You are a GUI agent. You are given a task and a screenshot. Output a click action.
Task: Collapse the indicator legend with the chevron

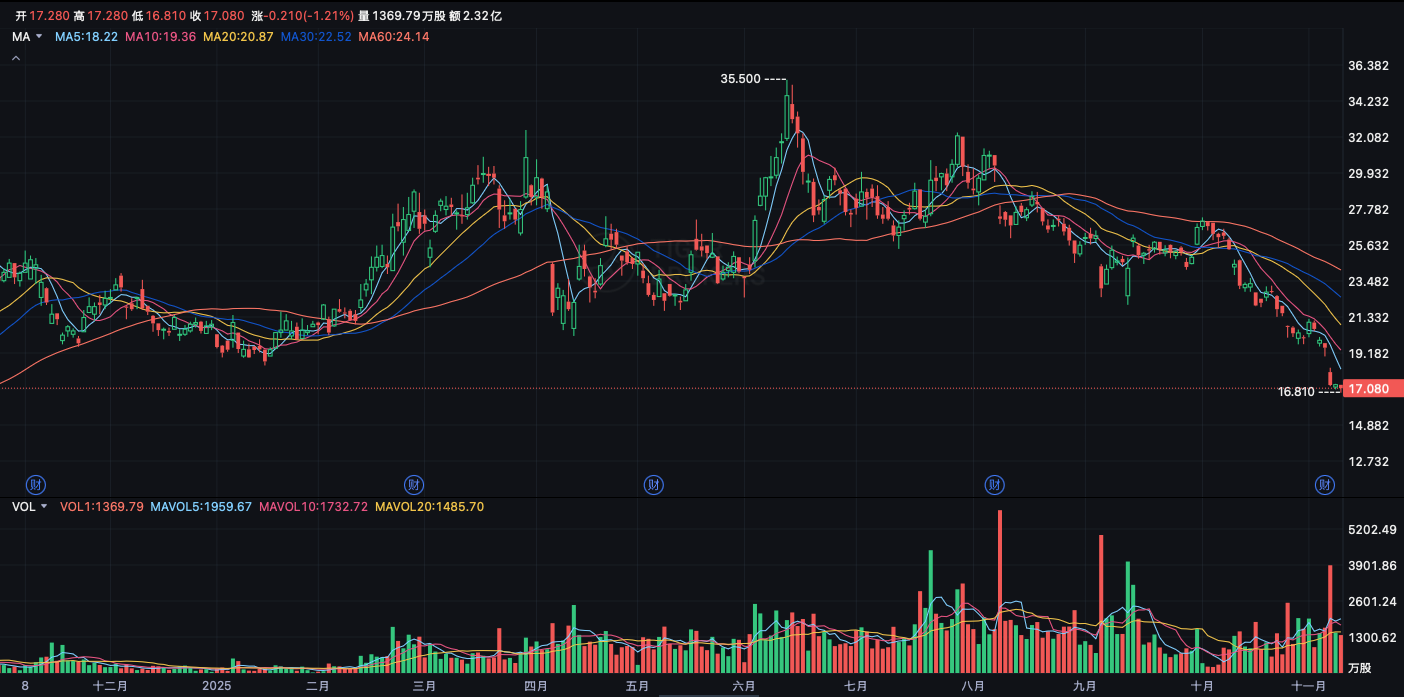16,58
